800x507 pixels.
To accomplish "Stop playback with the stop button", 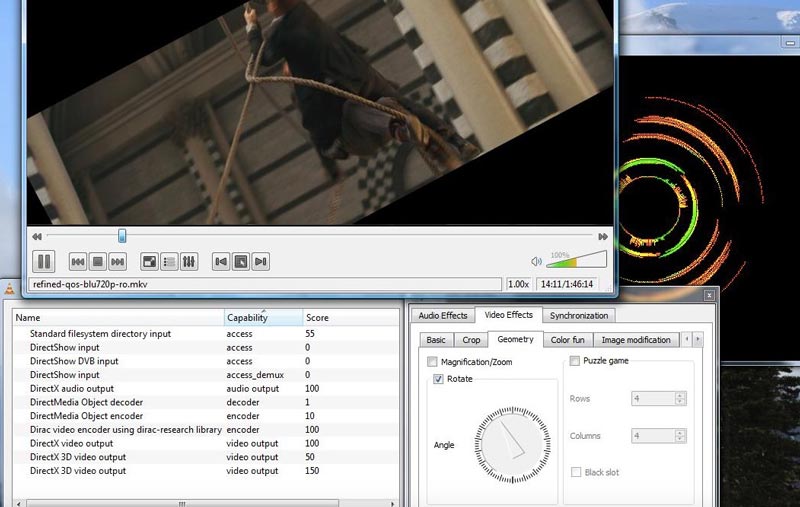I will point(97,262).
